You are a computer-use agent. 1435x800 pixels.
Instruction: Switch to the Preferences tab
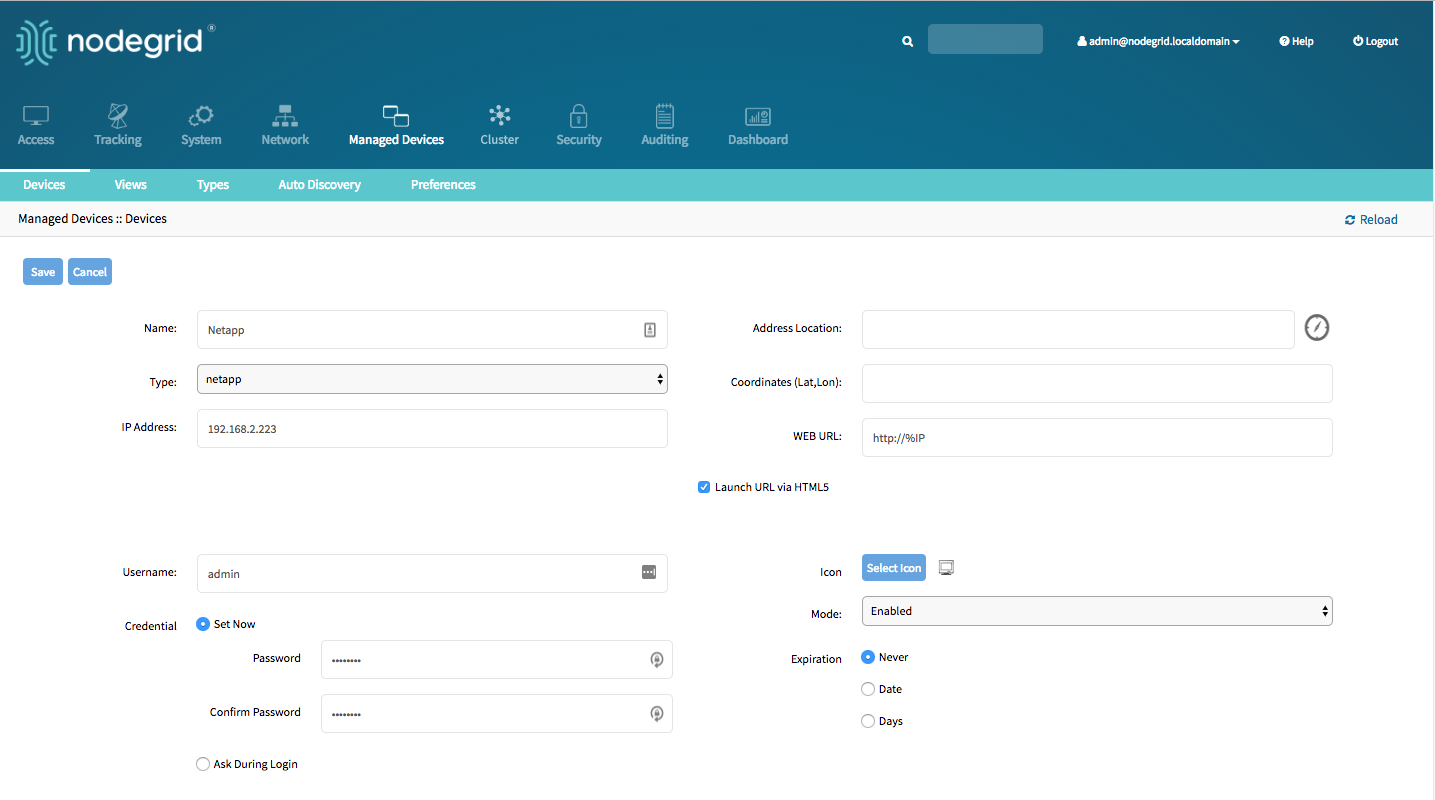pyautogui.click(x=443, y=185)
